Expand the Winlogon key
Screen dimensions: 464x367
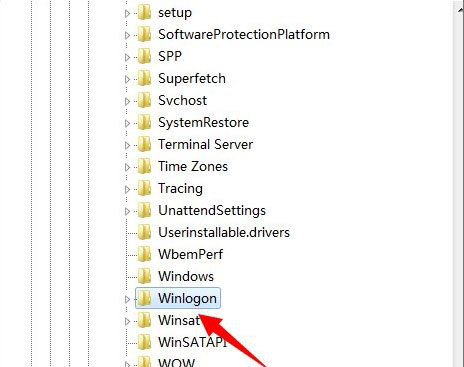point(127,299)
